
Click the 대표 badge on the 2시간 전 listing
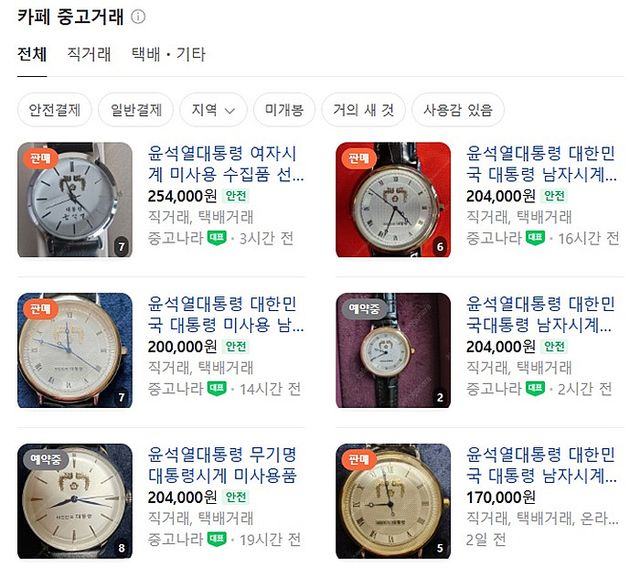tap(535, 389)
